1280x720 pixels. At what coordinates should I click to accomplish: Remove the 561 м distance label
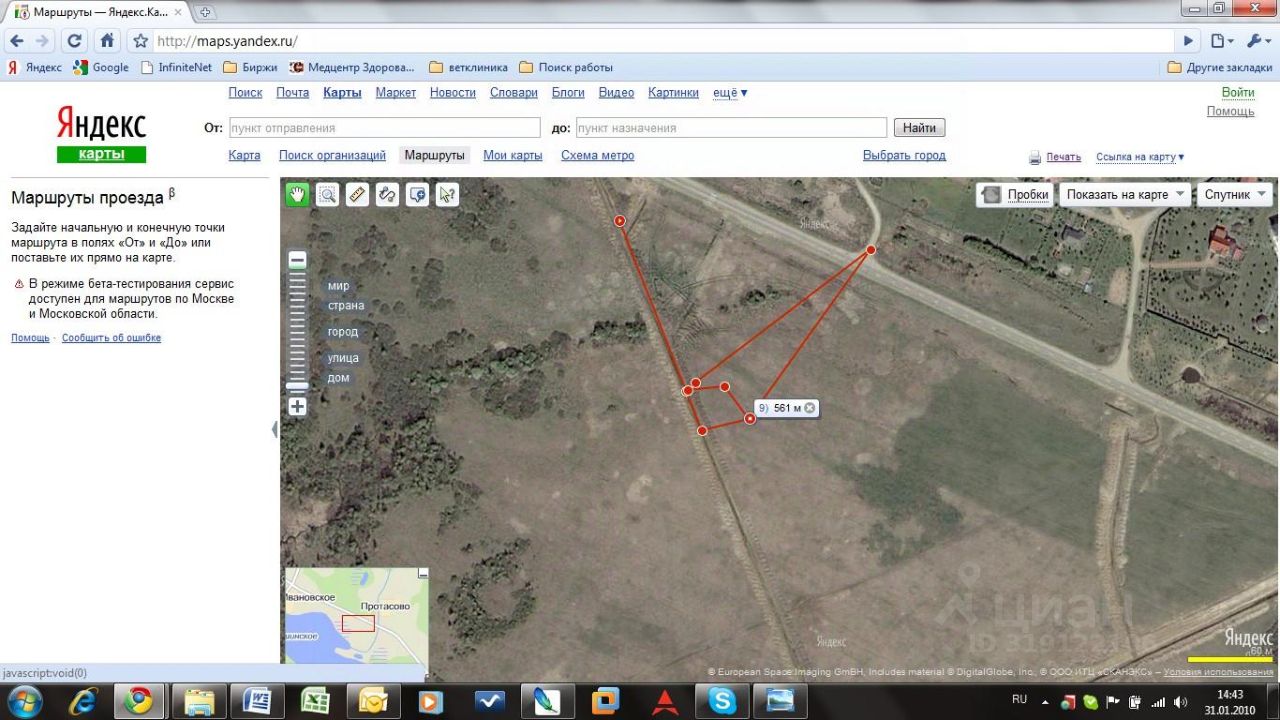pyautogui.click(x=810, y=408)
